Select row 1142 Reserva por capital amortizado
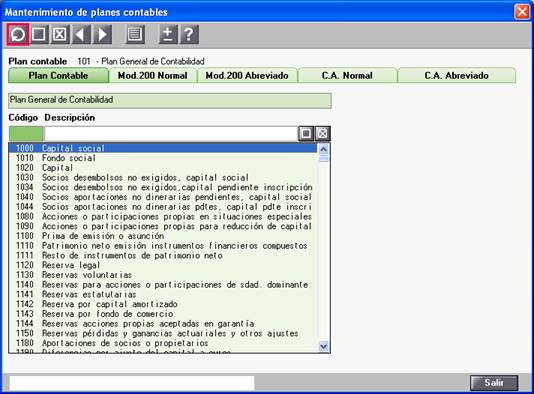 point(163,304)
